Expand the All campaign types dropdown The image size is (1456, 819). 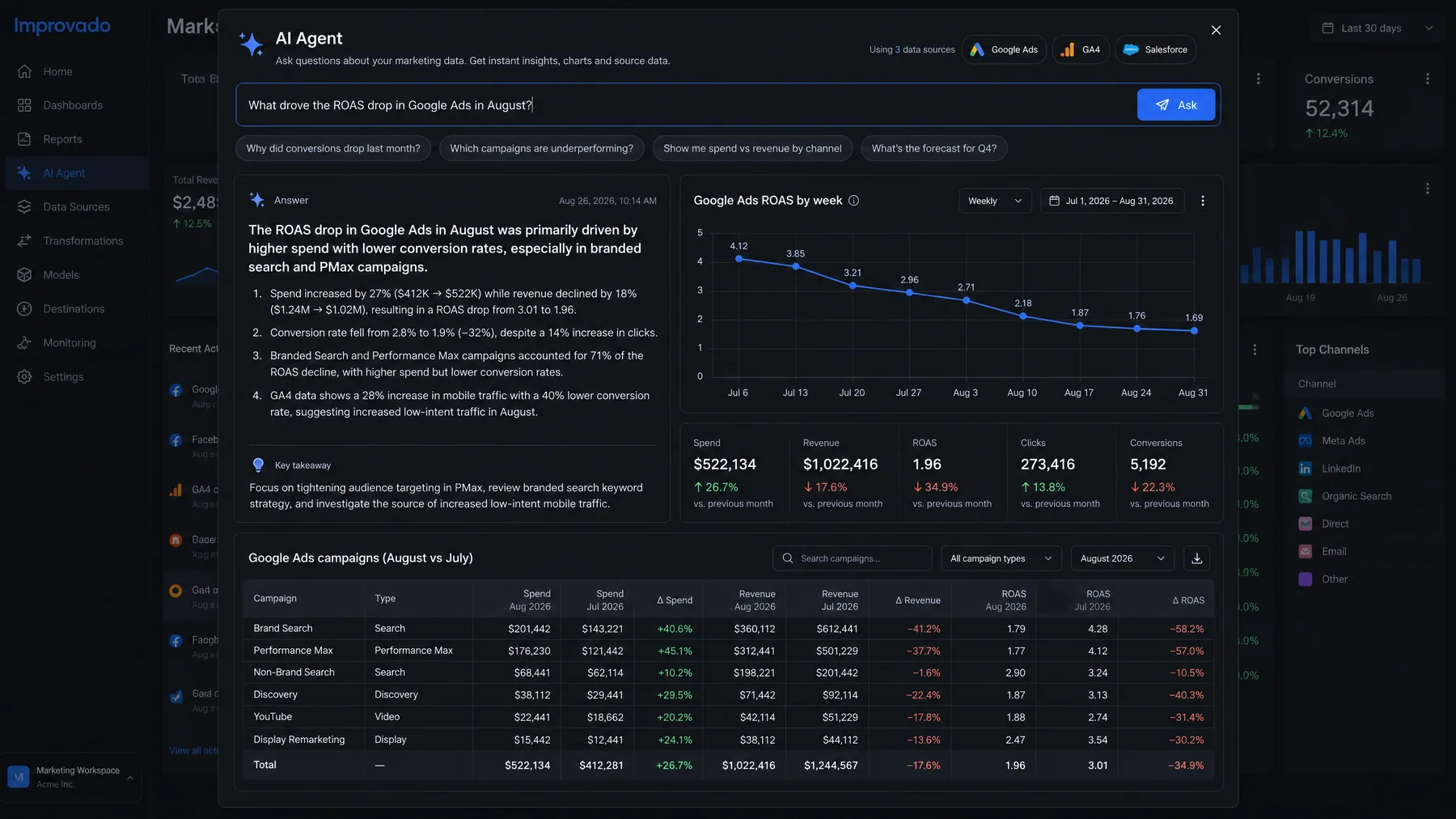[1001, 558]
